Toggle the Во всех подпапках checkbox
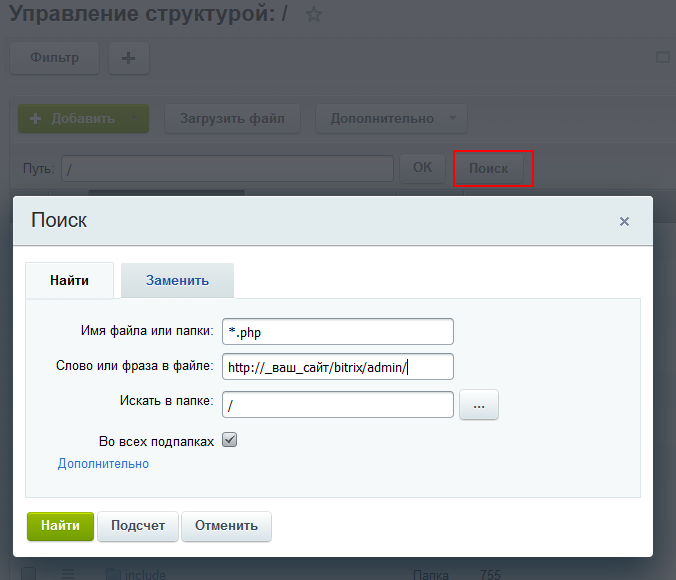Screen dimensions: 676x580 [229, 440]
